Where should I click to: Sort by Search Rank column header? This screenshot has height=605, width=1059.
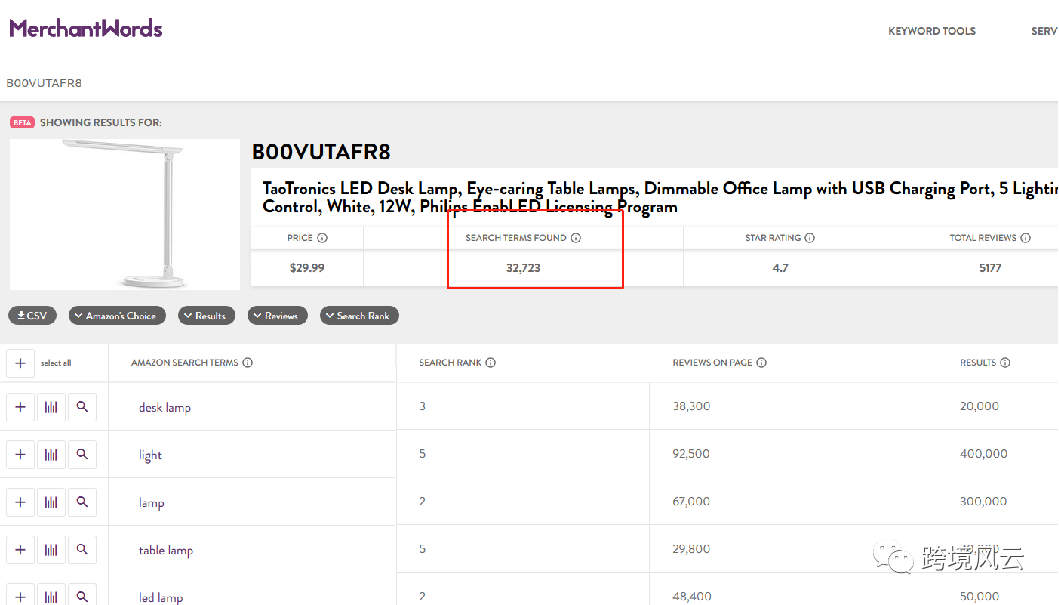pos(450,363)
